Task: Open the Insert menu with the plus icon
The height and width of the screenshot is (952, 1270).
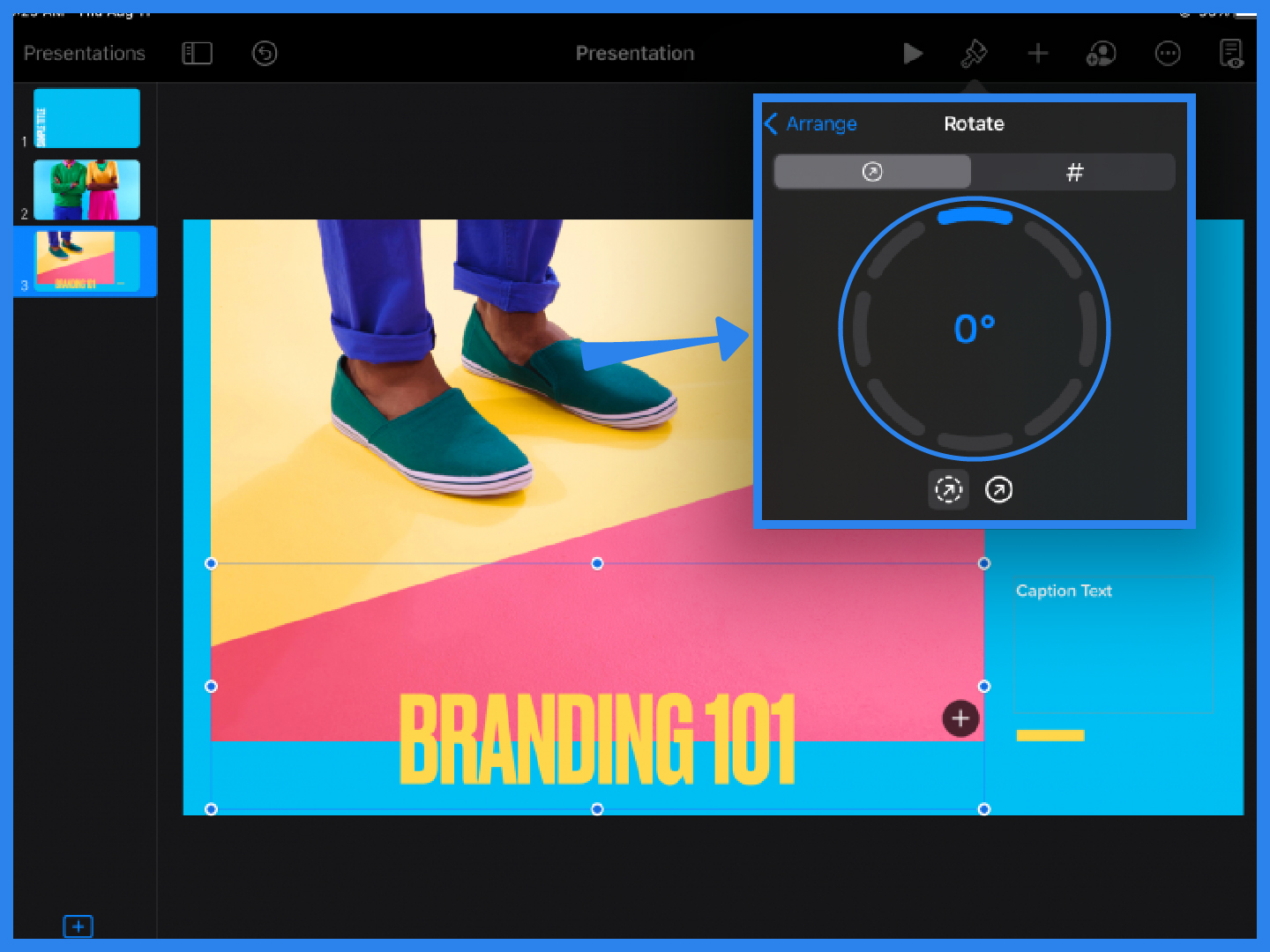Action: [1038, 54]
